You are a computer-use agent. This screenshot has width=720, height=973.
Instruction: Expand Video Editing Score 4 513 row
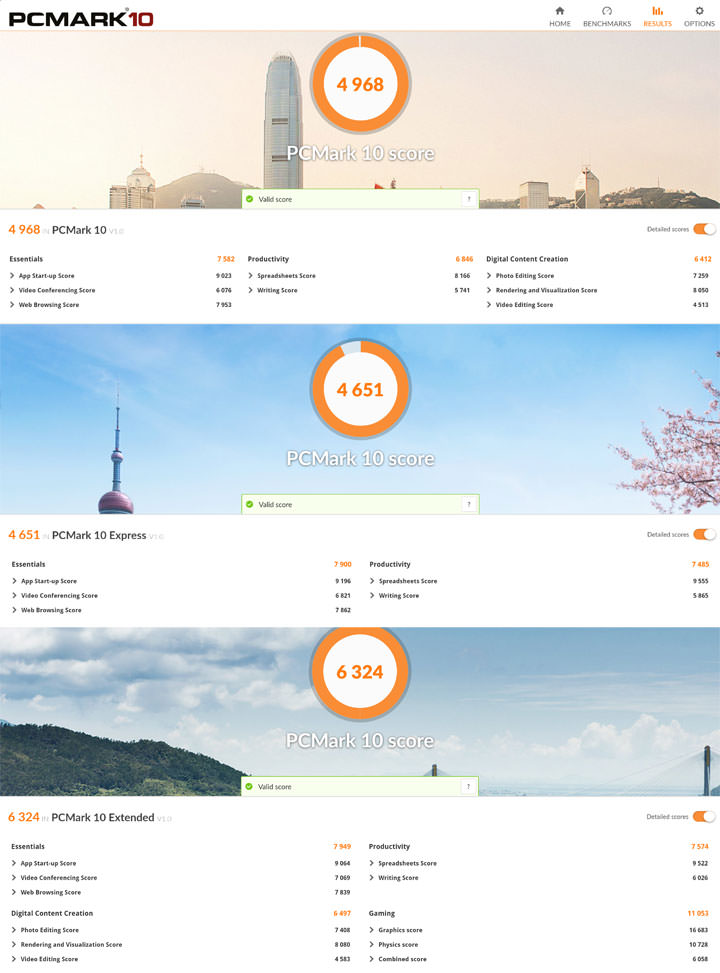(524, 305)
